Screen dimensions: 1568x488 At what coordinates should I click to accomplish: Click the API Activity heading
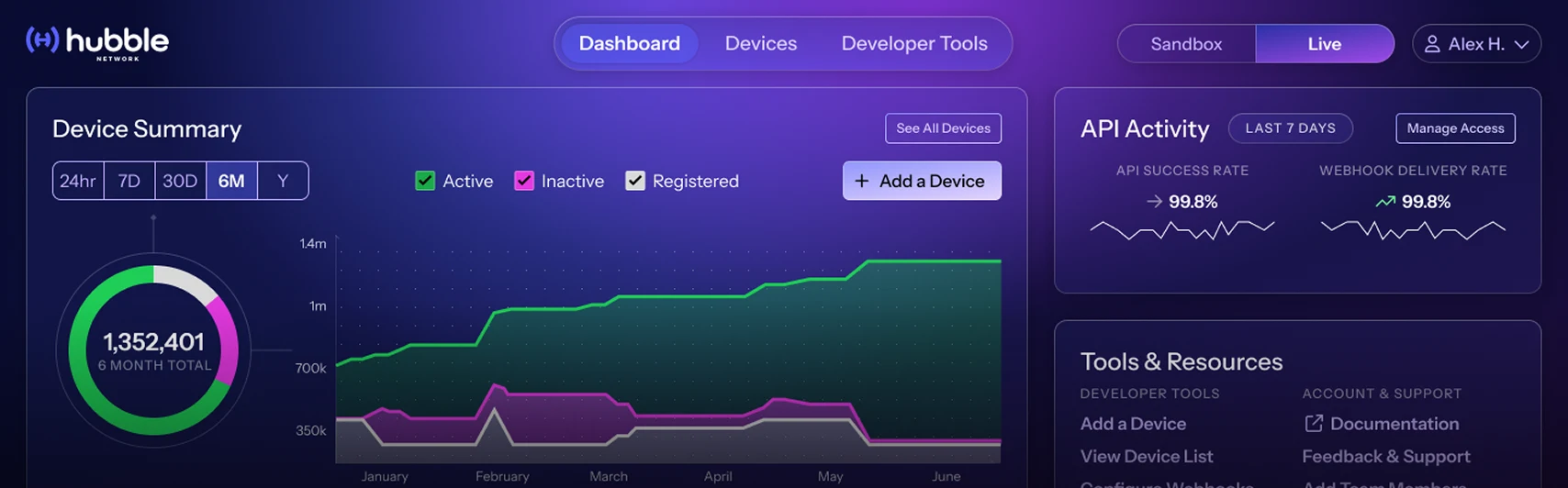[1145, 129]
